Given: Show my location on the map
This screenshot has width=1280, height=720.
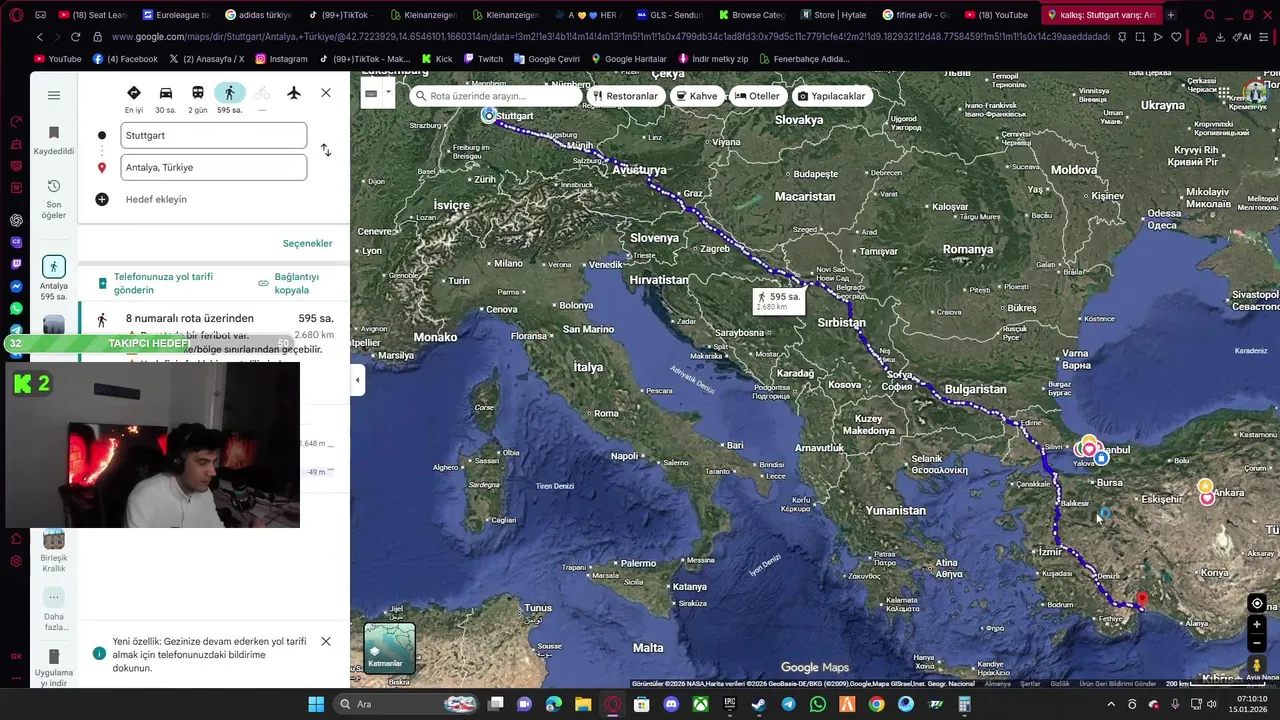Looking at the screenshot, I should [x=1257, y=603].
